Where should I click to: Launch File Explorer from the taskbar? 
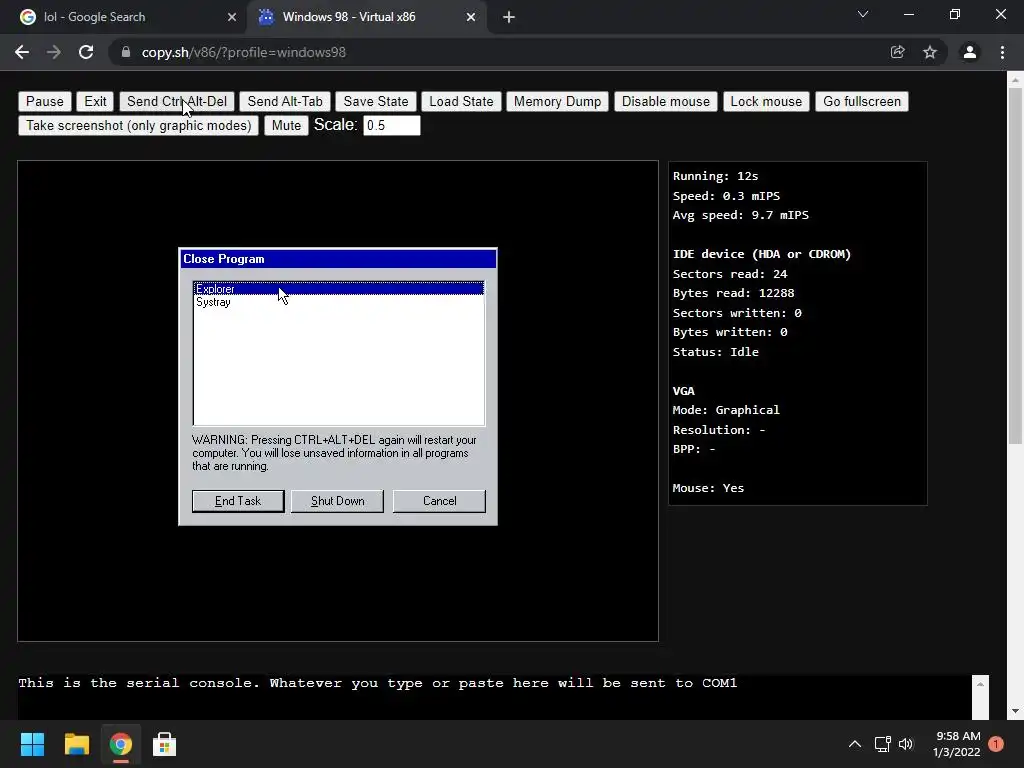tap(76, 744)
